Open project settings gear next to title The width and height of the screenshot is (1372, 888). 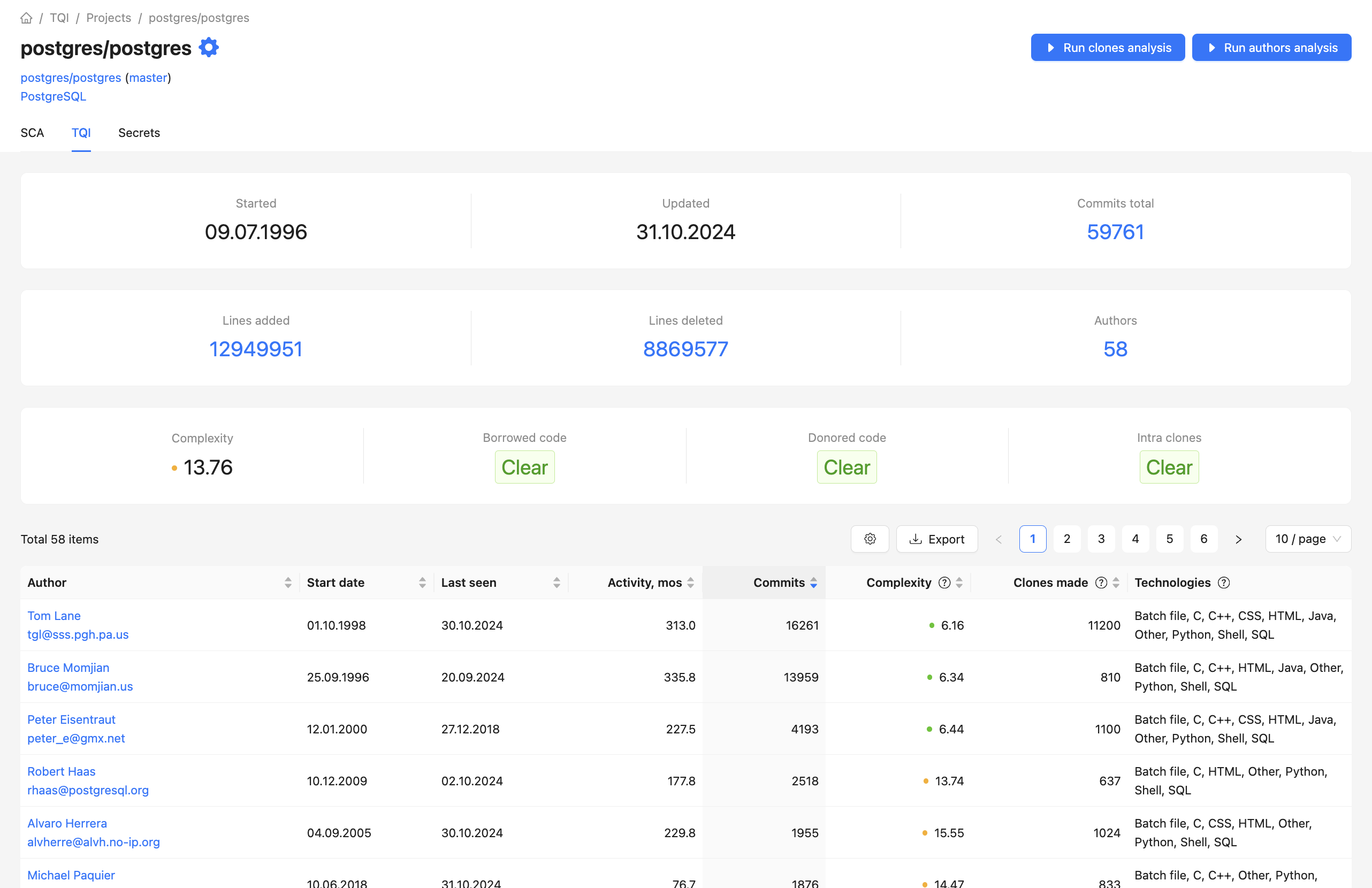[209, 47]
